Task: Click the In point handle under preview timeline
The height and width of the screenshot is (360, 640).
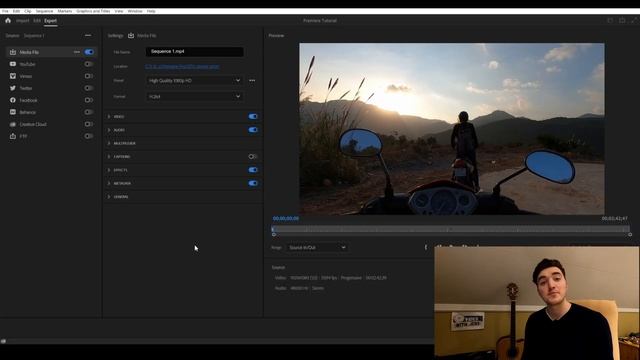Action: click(x=274, y=235)
